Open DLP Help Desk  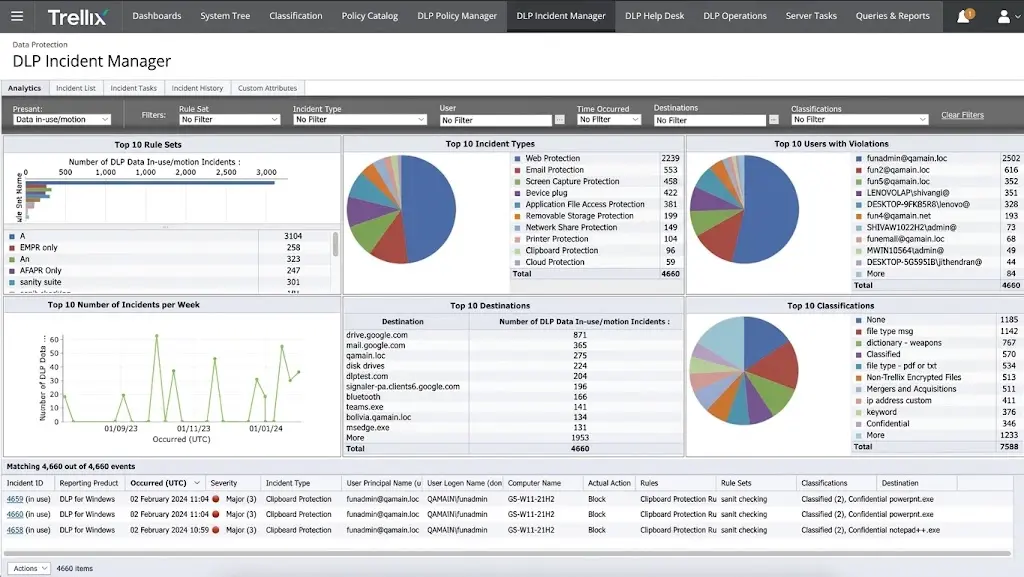654,16
